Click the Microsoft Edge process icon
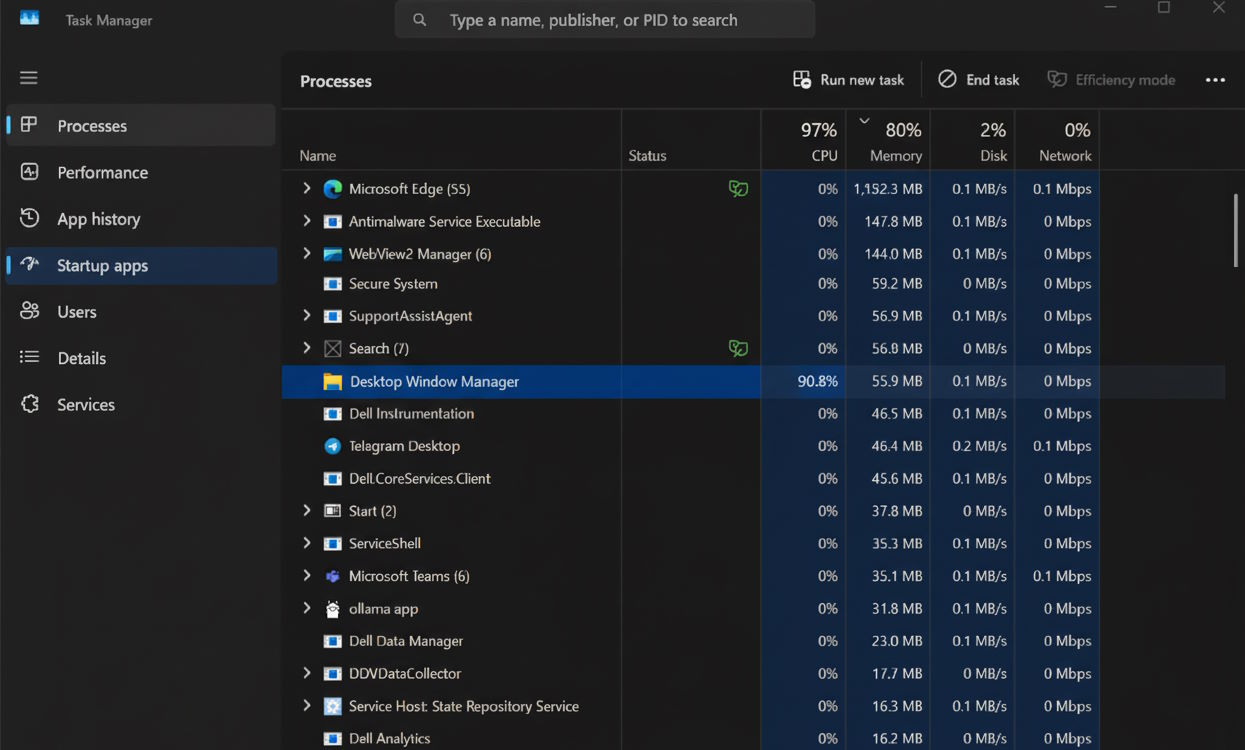 click(x=333, y=189)
